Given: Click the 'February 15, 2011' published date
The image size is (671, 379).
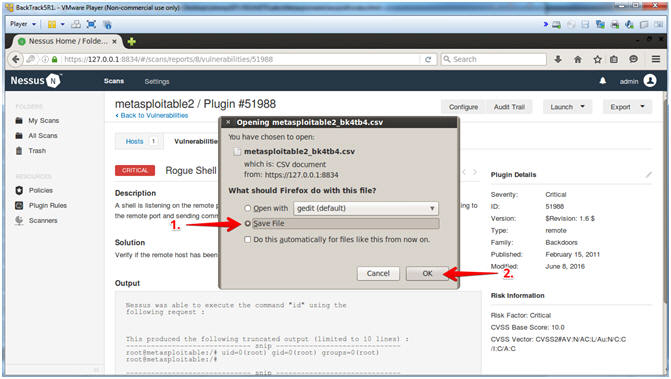Looking at the screenshot, I should [x=573, y=254].
